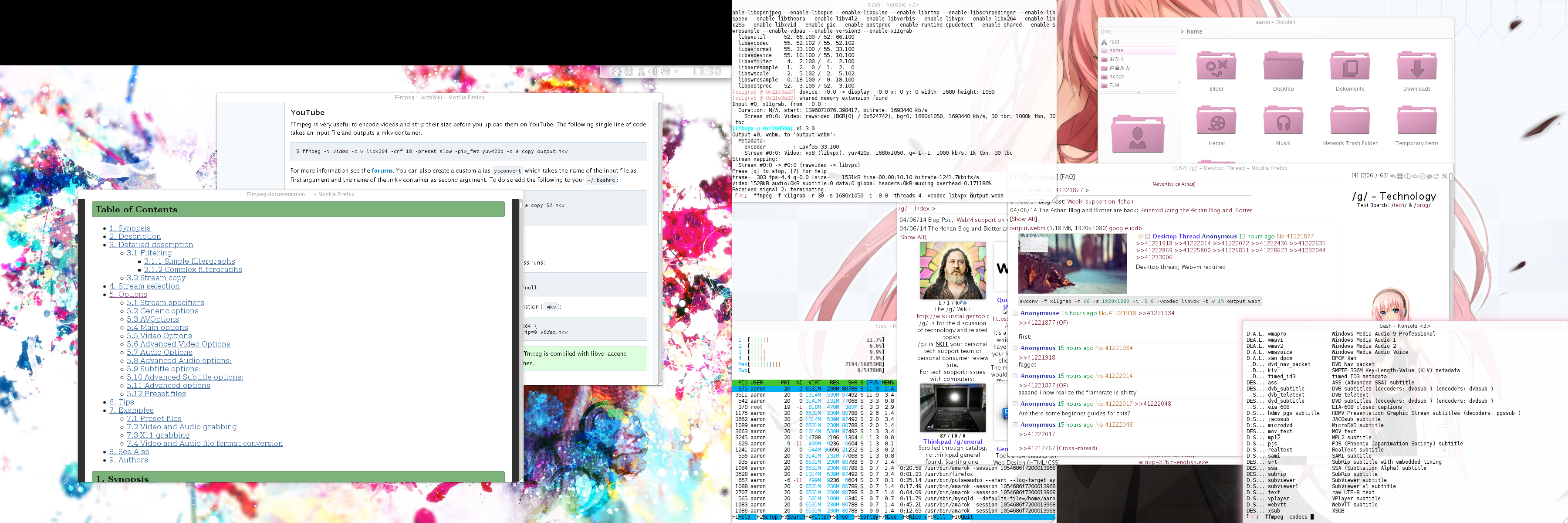Open the [FAQ] link in 4chan header
The image size is (1568, 523).
point(1067,177)
